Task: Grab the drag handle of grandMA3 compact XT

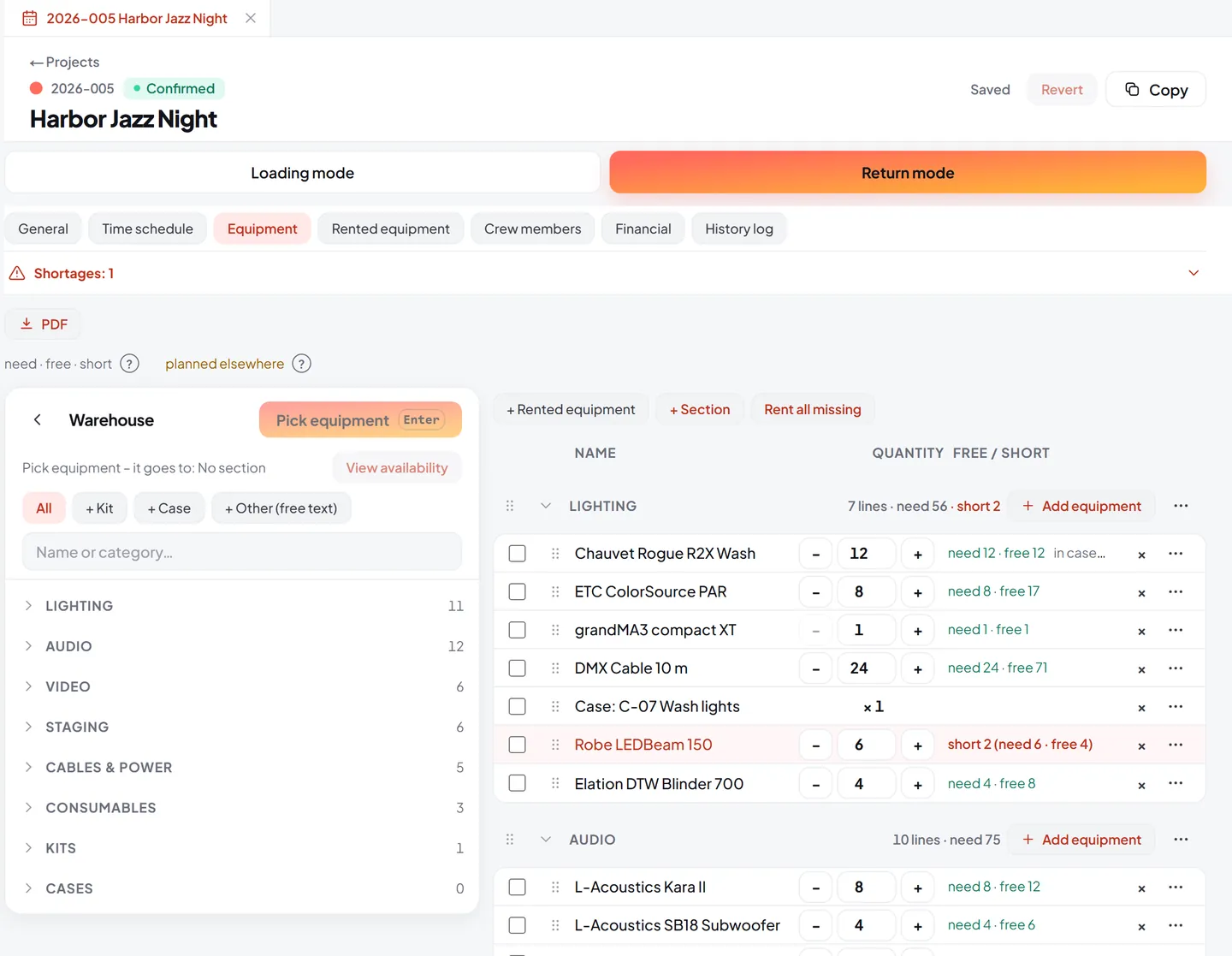Action: click(x=555, y=630)
